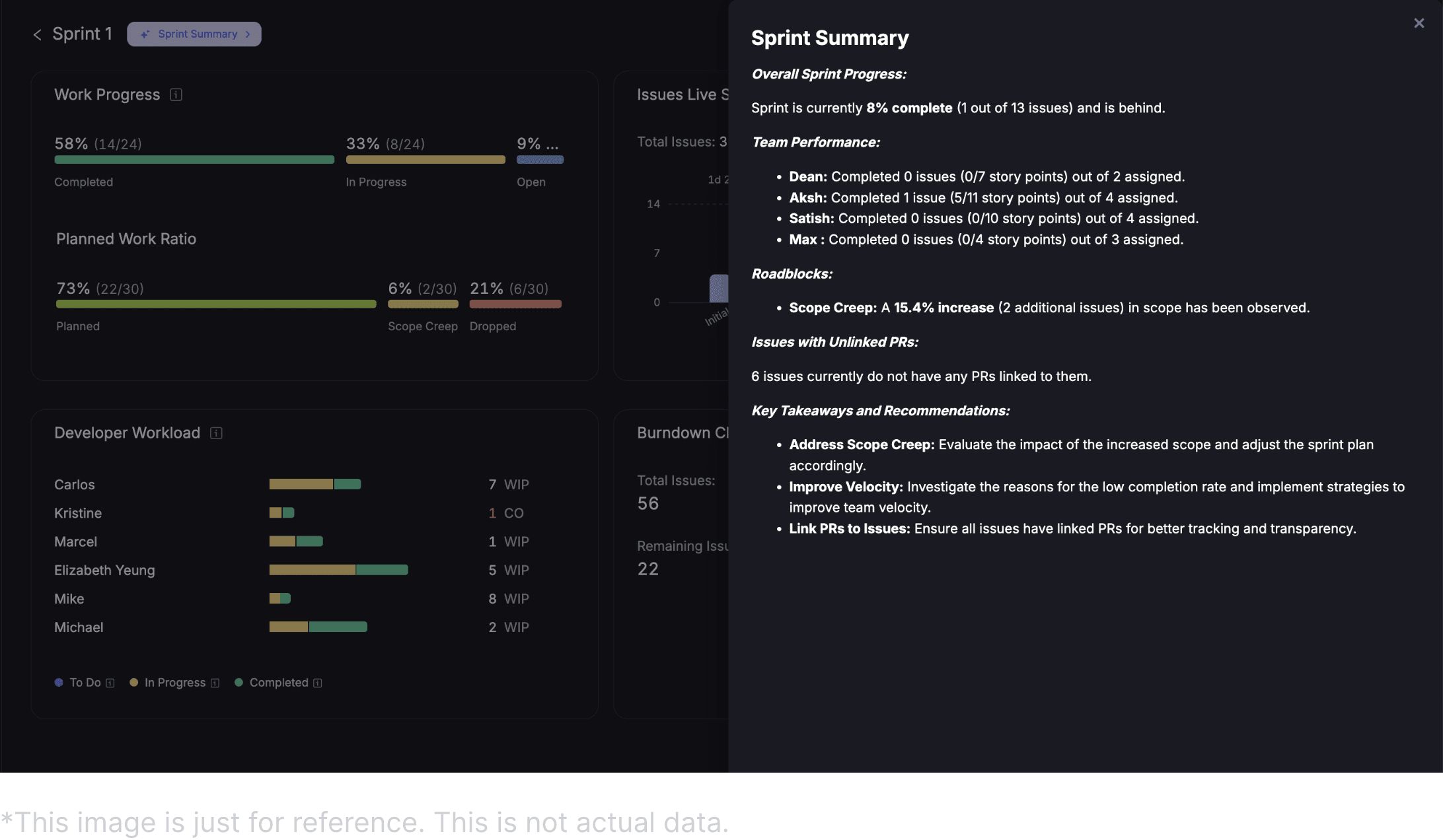Toggle the To Do legend dot

[x=59, y=682]
